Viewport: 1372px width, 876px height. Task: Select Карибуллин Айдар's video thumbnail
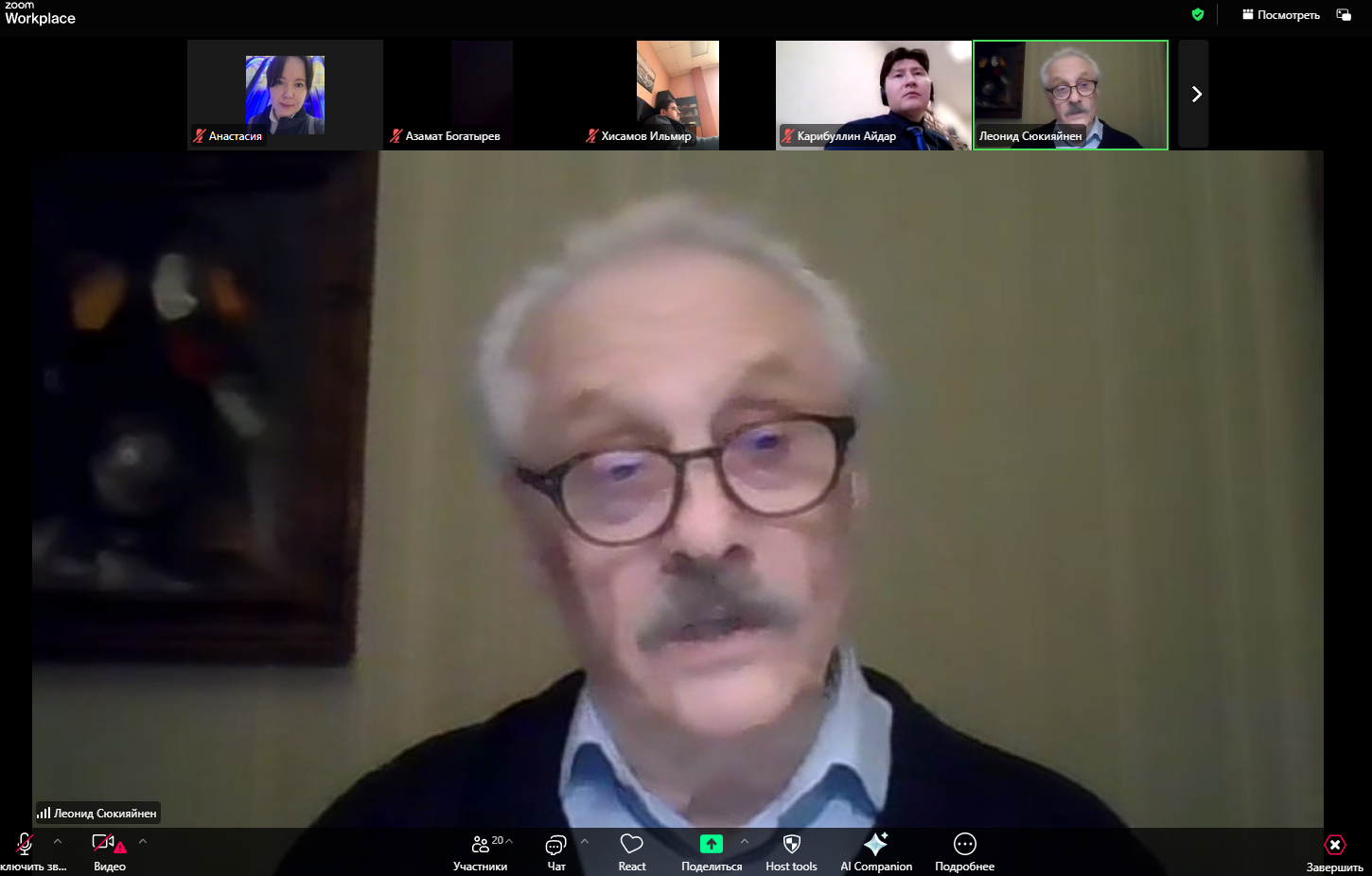[873, 95]
